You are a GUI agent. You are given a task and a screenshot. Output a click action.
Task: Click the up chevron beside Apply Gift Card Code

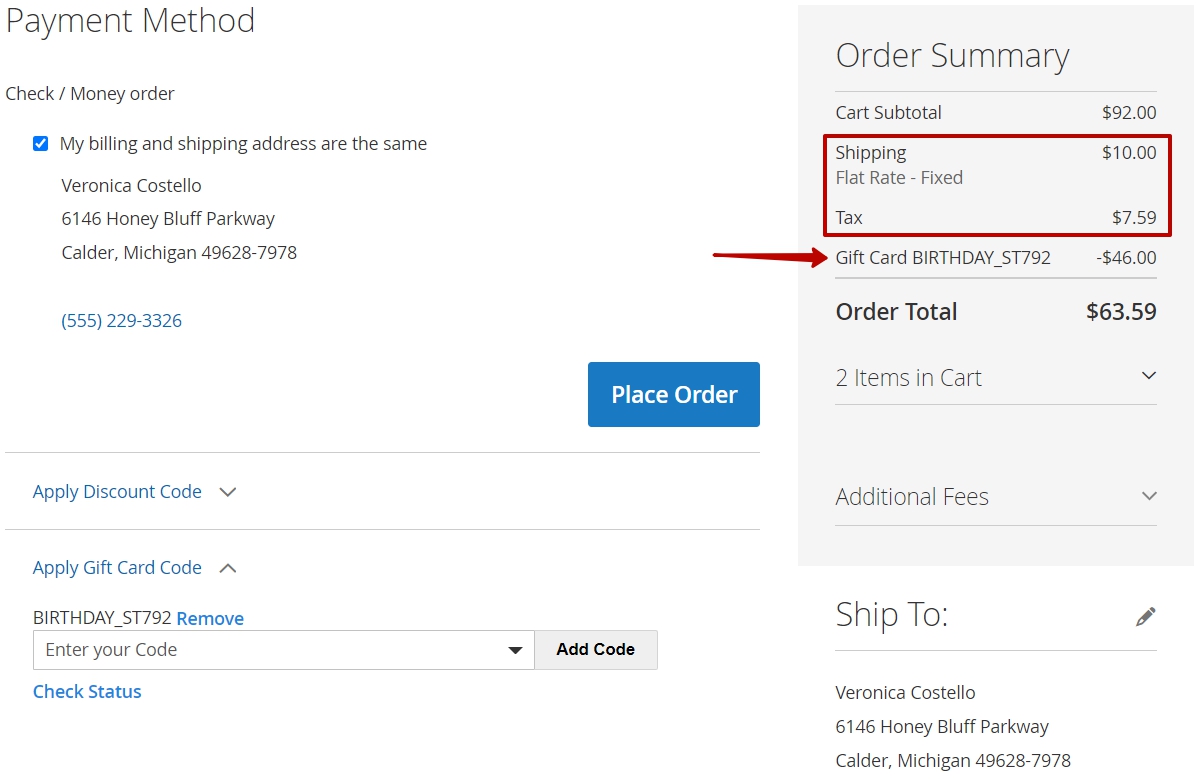[228, 568]
